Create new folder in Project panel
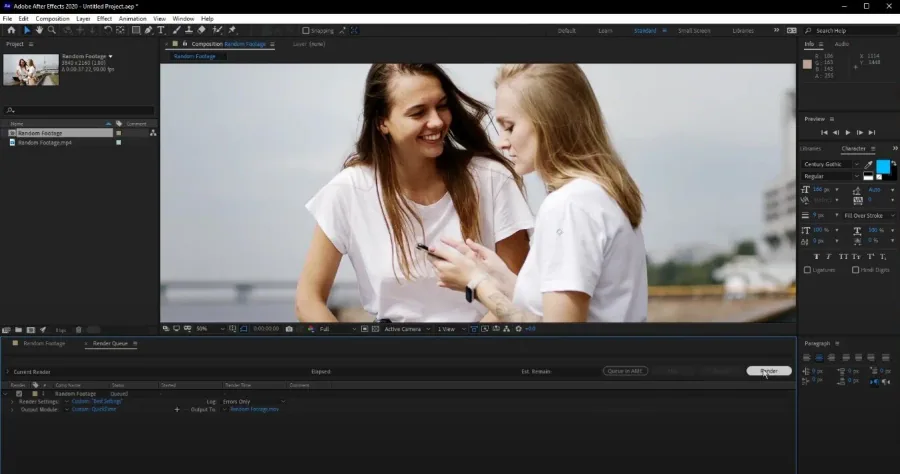 tap(18, 330)
